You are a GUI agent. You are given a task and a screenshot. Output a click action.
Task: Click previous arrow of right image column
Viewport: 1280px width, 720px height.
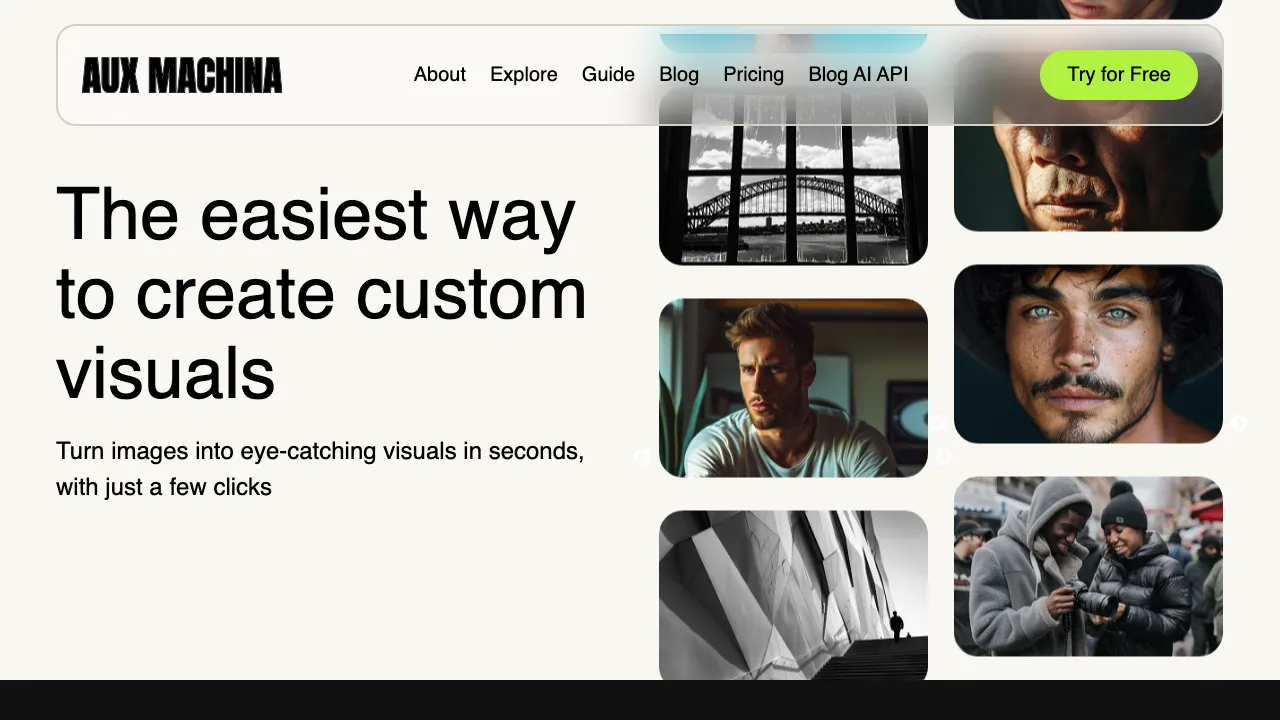[x=938, y=423]
